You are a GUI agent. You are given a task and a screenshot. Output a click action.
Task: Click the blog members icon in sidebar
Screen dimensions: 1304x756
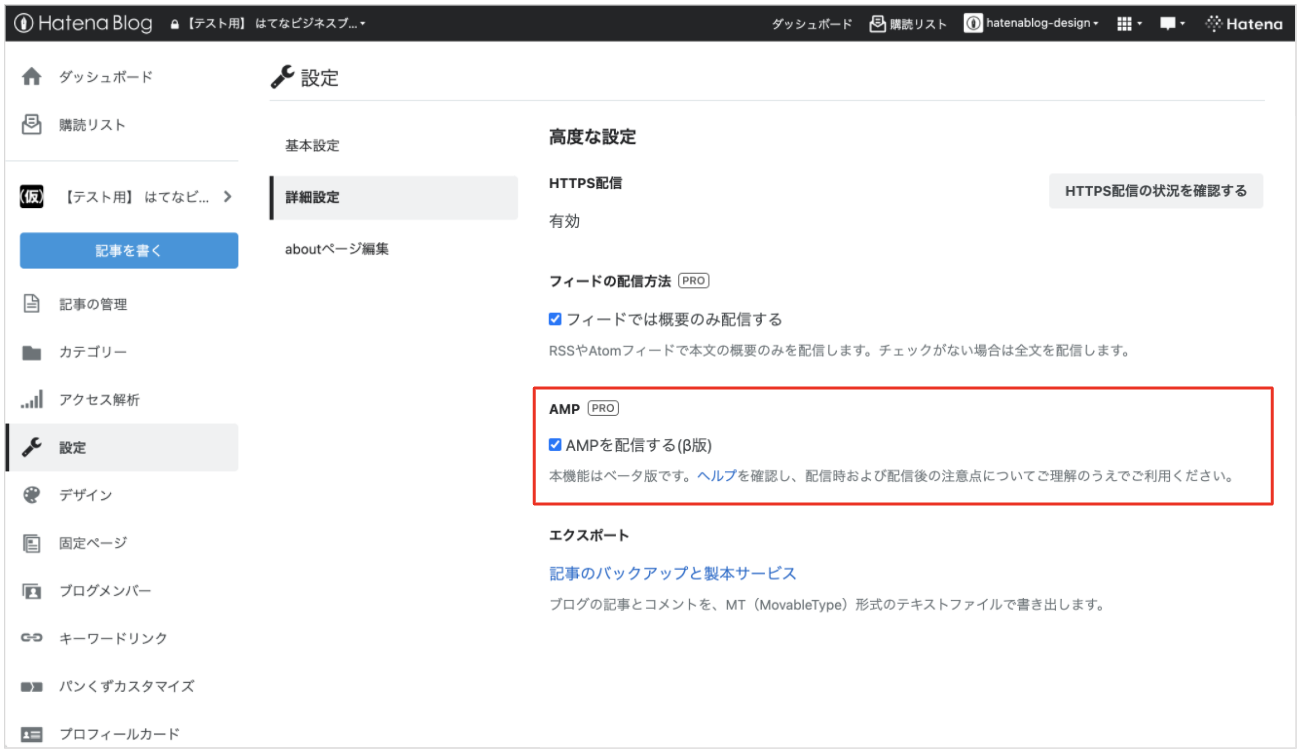32,591
